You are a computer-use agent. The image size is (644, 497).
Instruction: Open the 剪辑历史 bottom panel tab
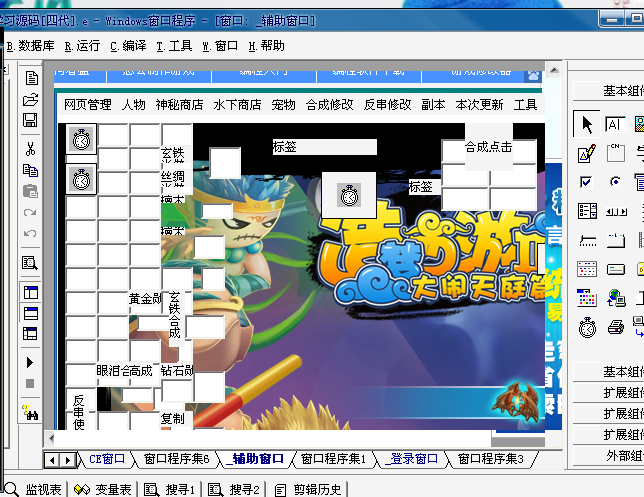308,489
